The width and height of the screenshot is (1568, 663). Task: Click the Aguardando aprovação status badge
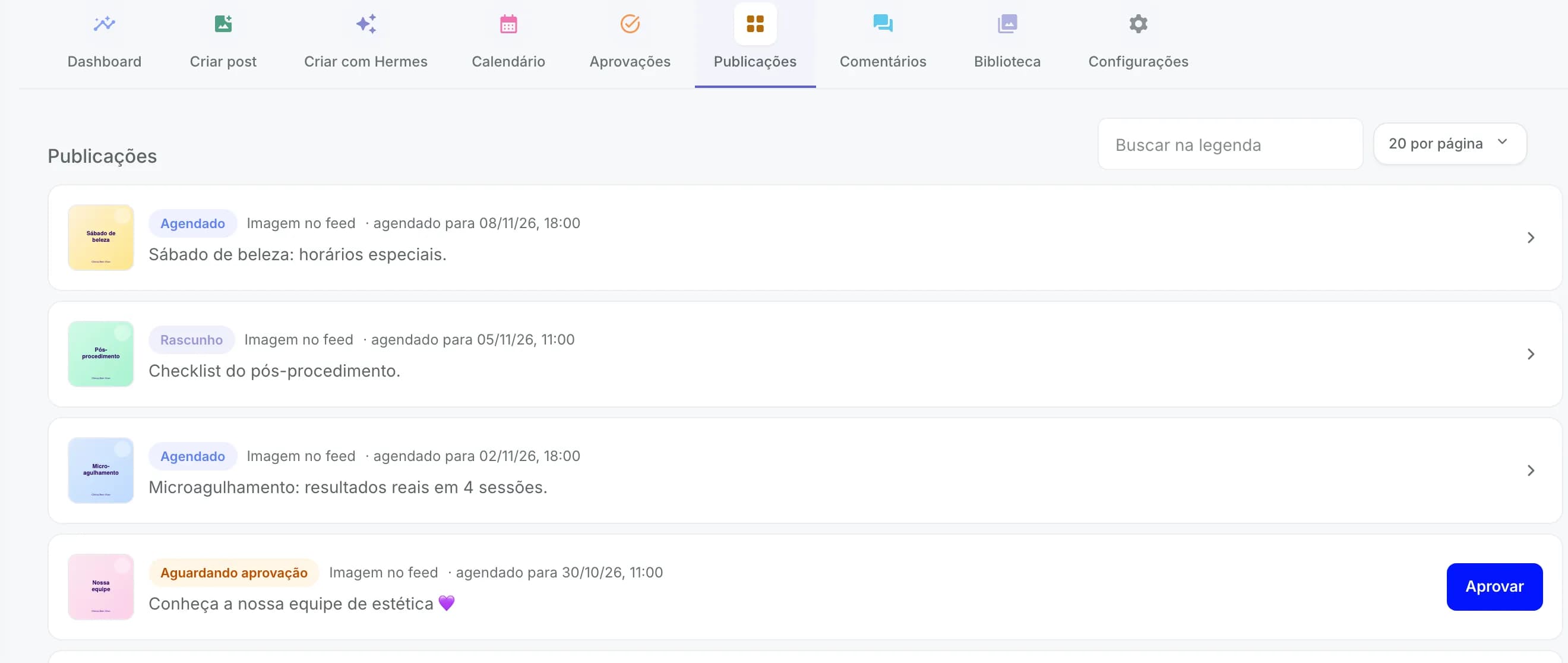pyautogui.click(x=234, y=572)
